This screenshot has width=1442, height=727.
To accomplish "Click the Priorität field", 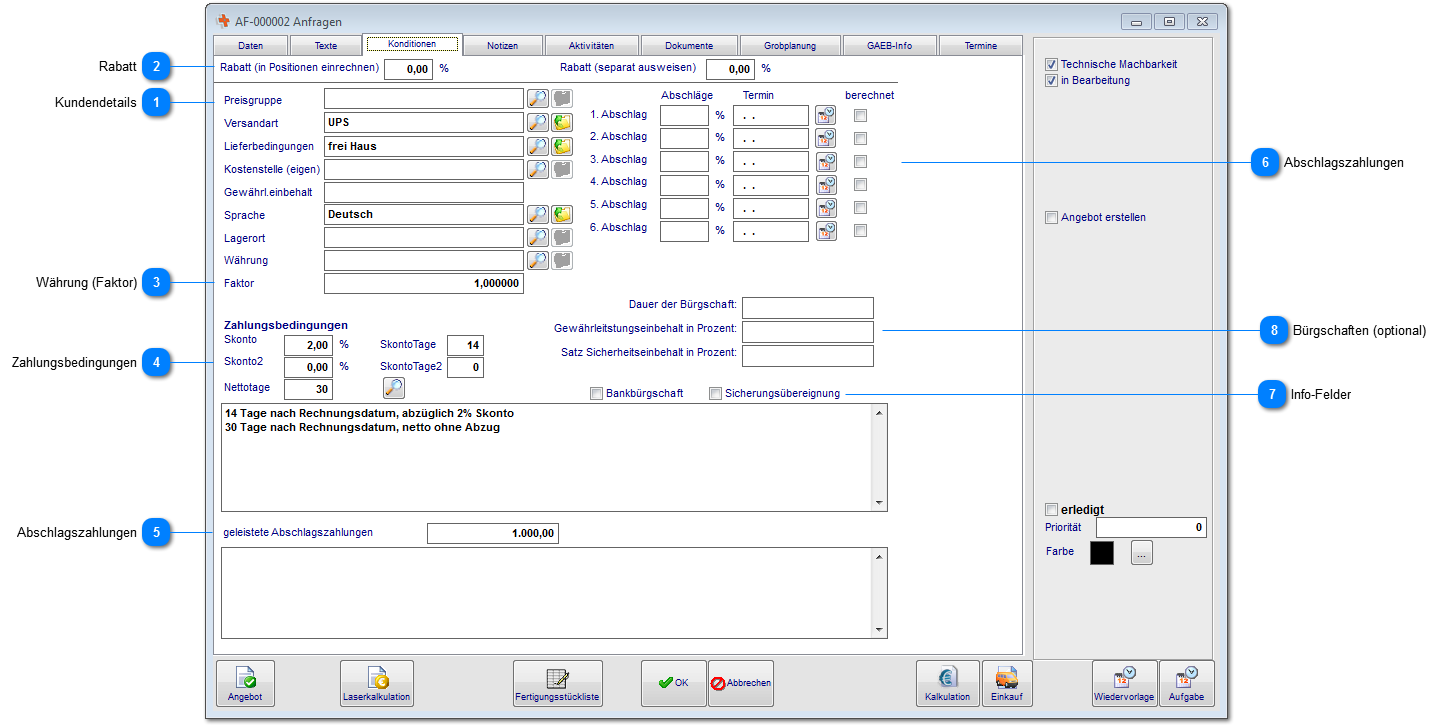I will [x=1151, y=527].
